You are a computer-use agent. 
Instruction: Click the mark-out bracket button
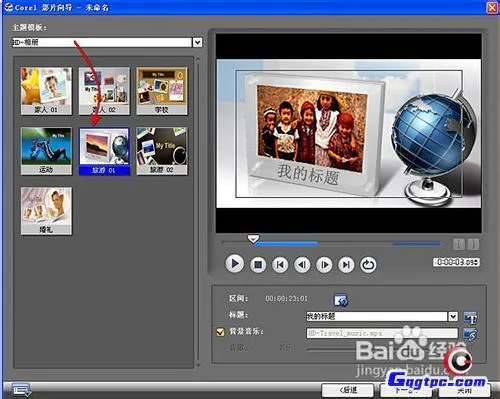(473, 244)
